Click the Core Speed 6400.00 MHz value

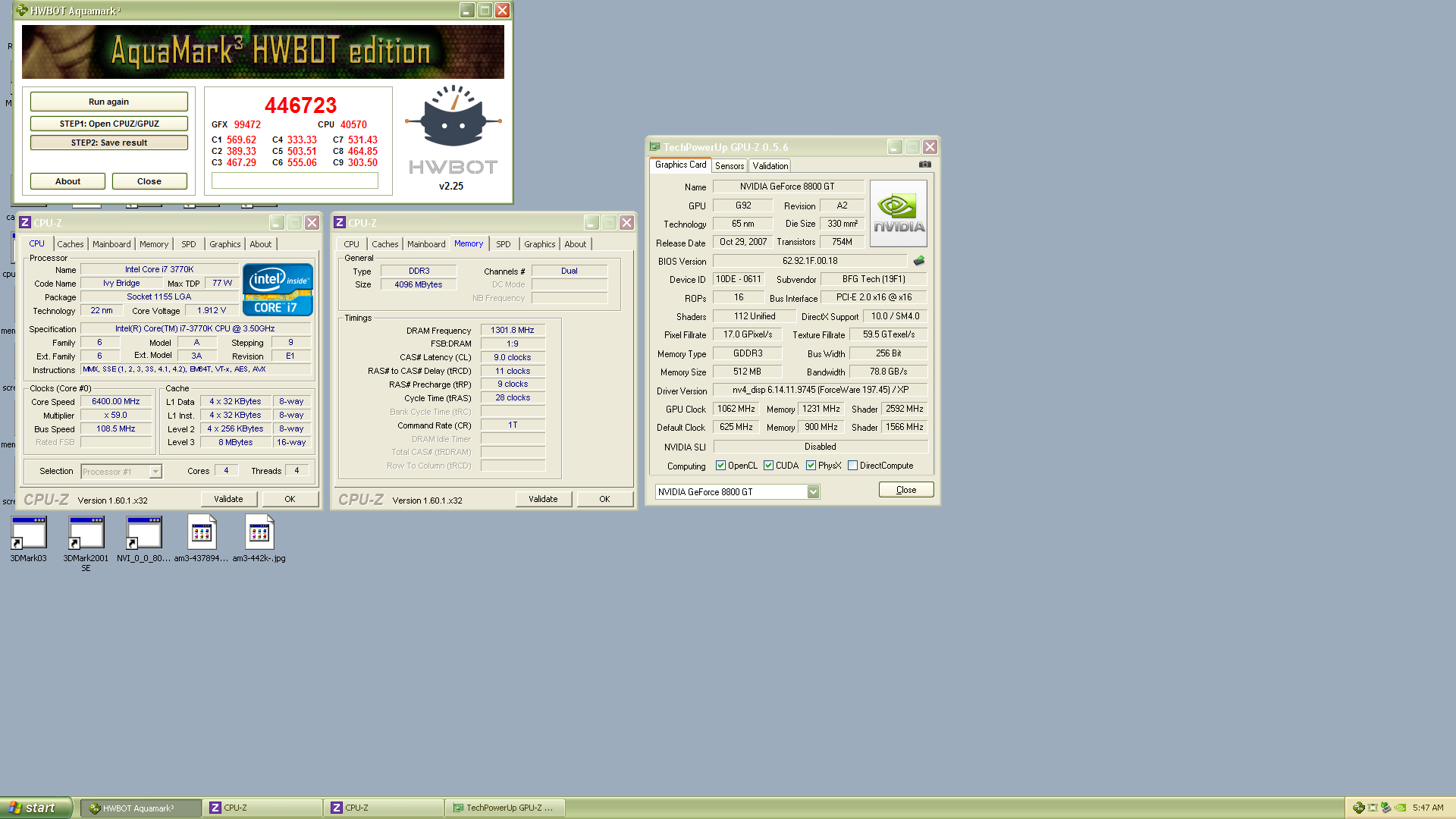pyautogui.click(x=116, y=402)
